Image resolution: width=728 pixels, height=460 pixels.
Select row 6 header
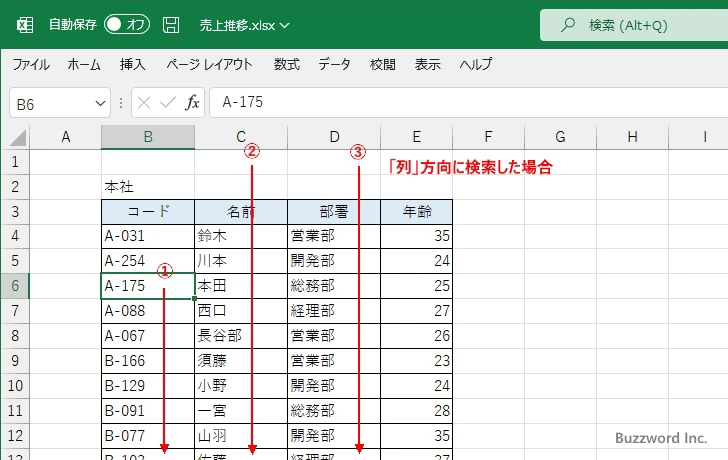(15, 285)
